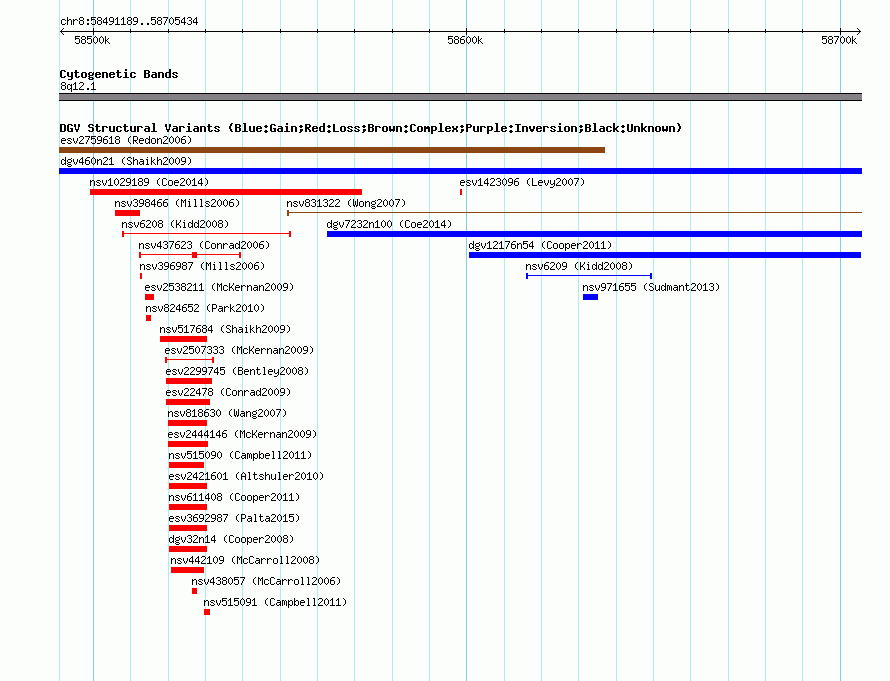Open esv22478 (Conrad2009) variant label
Screen dimensions: 890x681
click(x=228, y=392)
